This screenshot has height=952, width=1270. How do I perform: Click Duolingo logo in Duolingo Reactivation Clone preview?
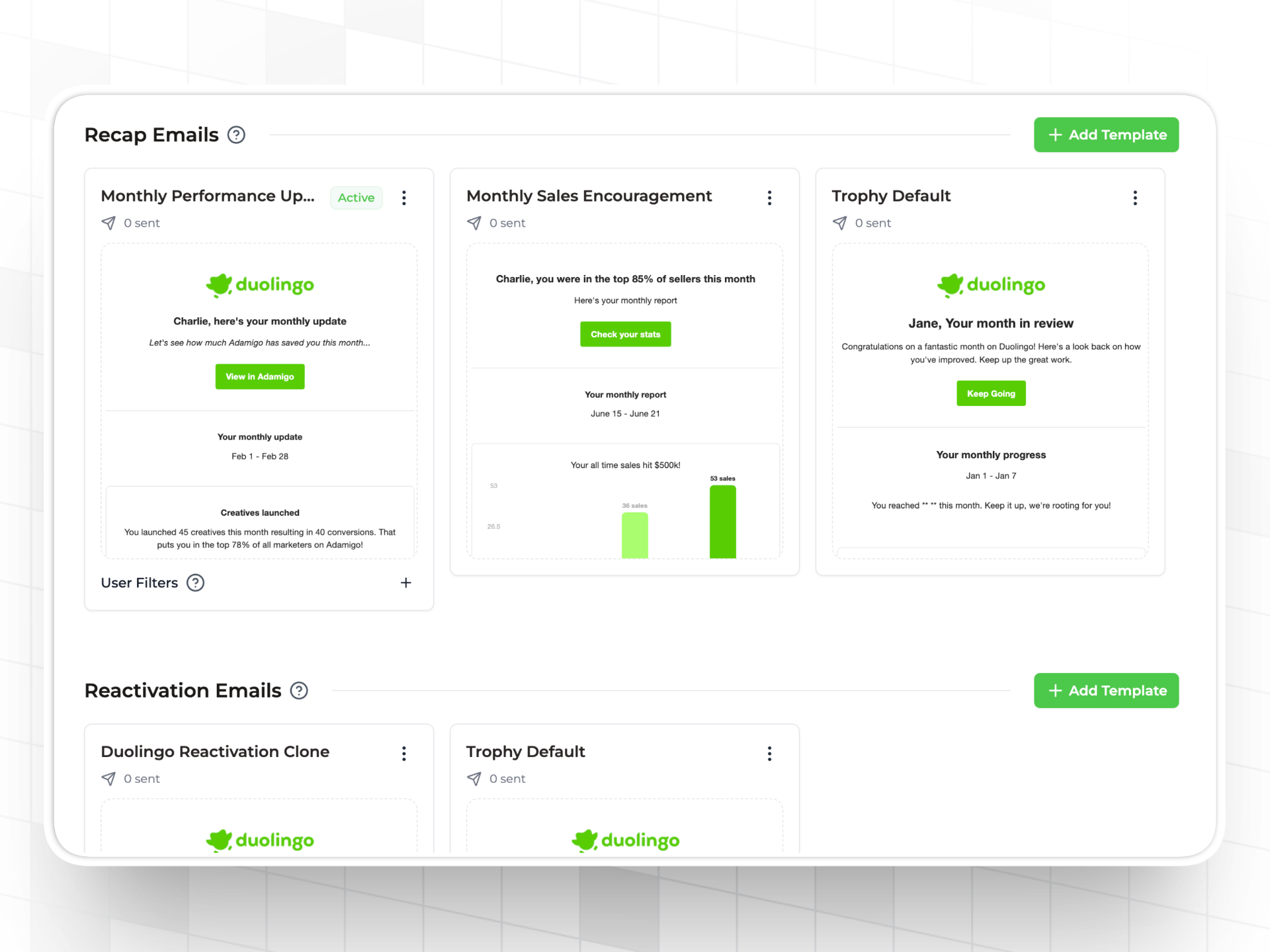point(260,840)
